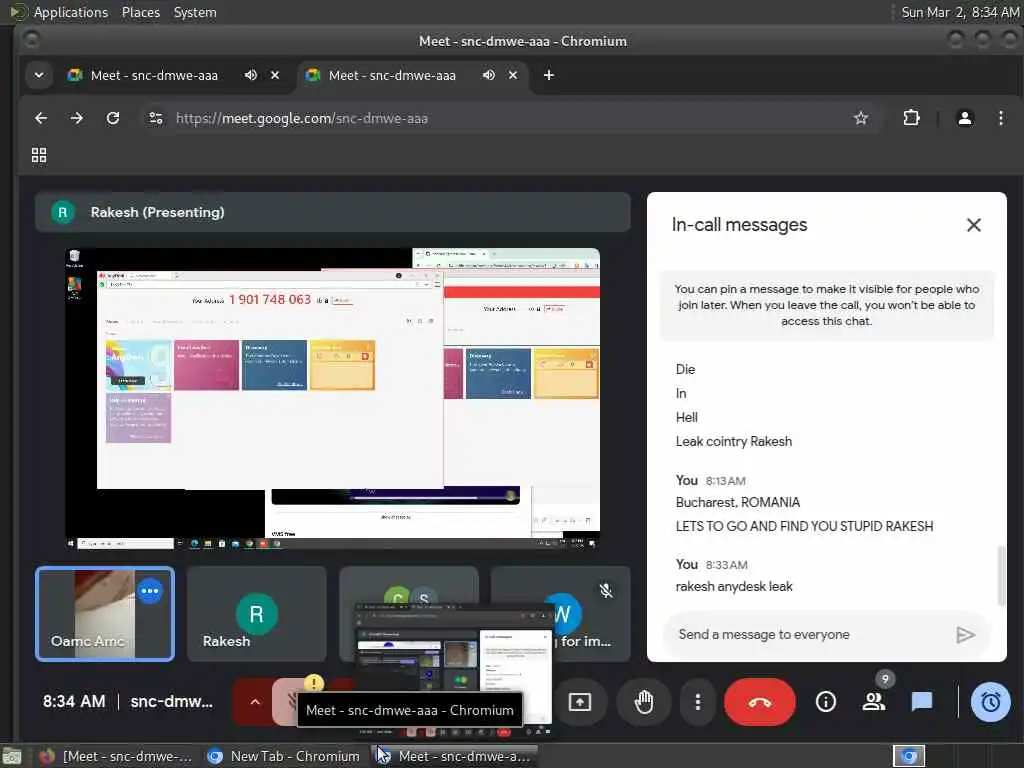Image resolution: width=1024 pixels, height=768 pixels.
Task: Select Rakesh participant tile
Action: (x=257, y=614)
